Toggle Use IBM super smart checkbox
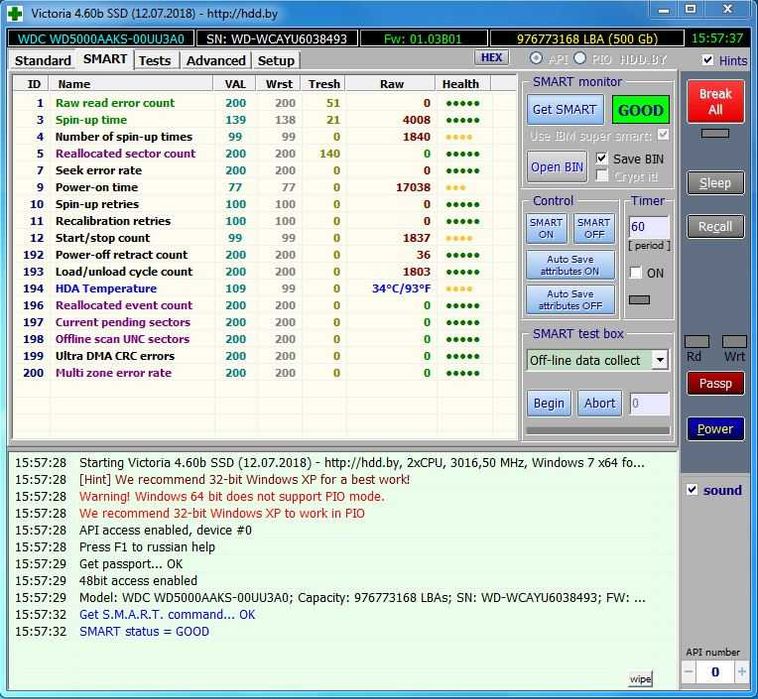Screen dimensions: 758x699 [x=664, y=135]
